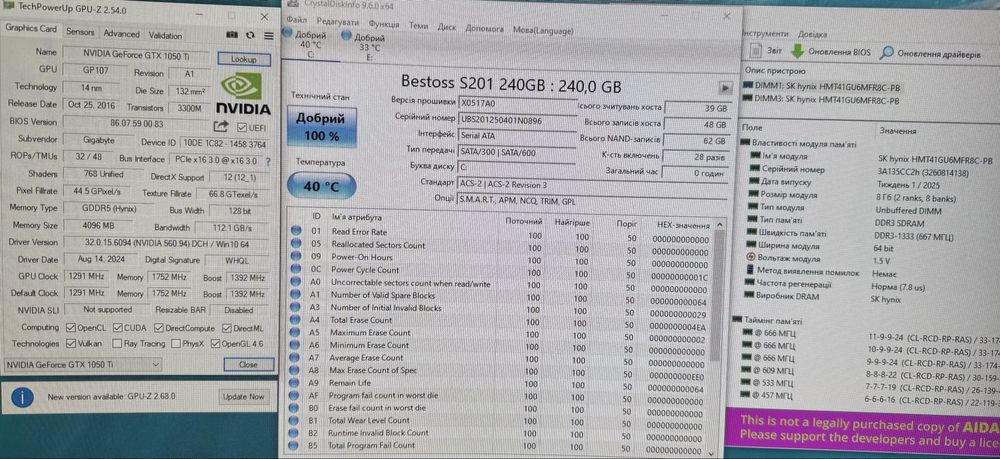The image size is (1000, 459).
Task: Click the 40 °C temperature indicator
Action: point(321,186)
